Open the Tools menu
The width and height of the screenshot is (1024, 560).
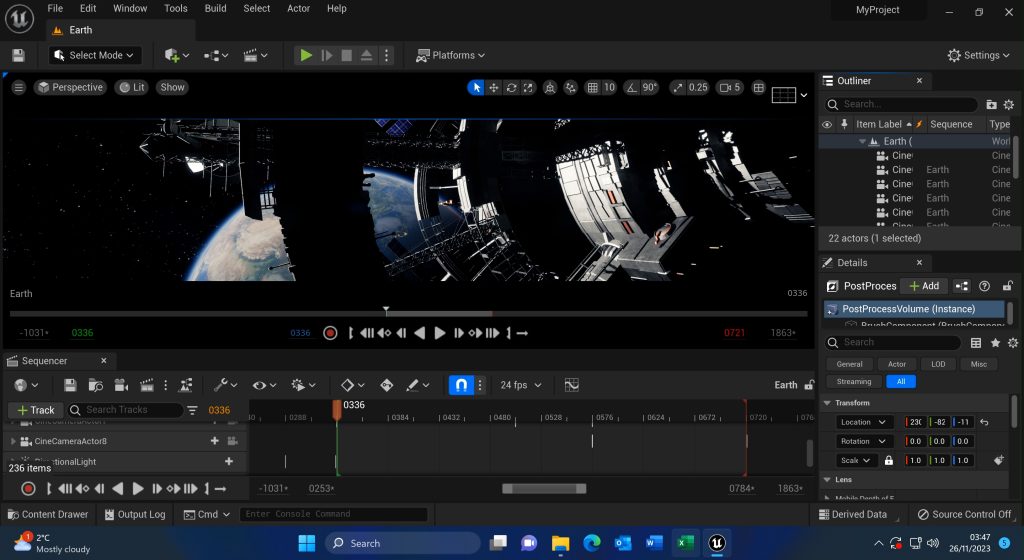coord(176,8)
